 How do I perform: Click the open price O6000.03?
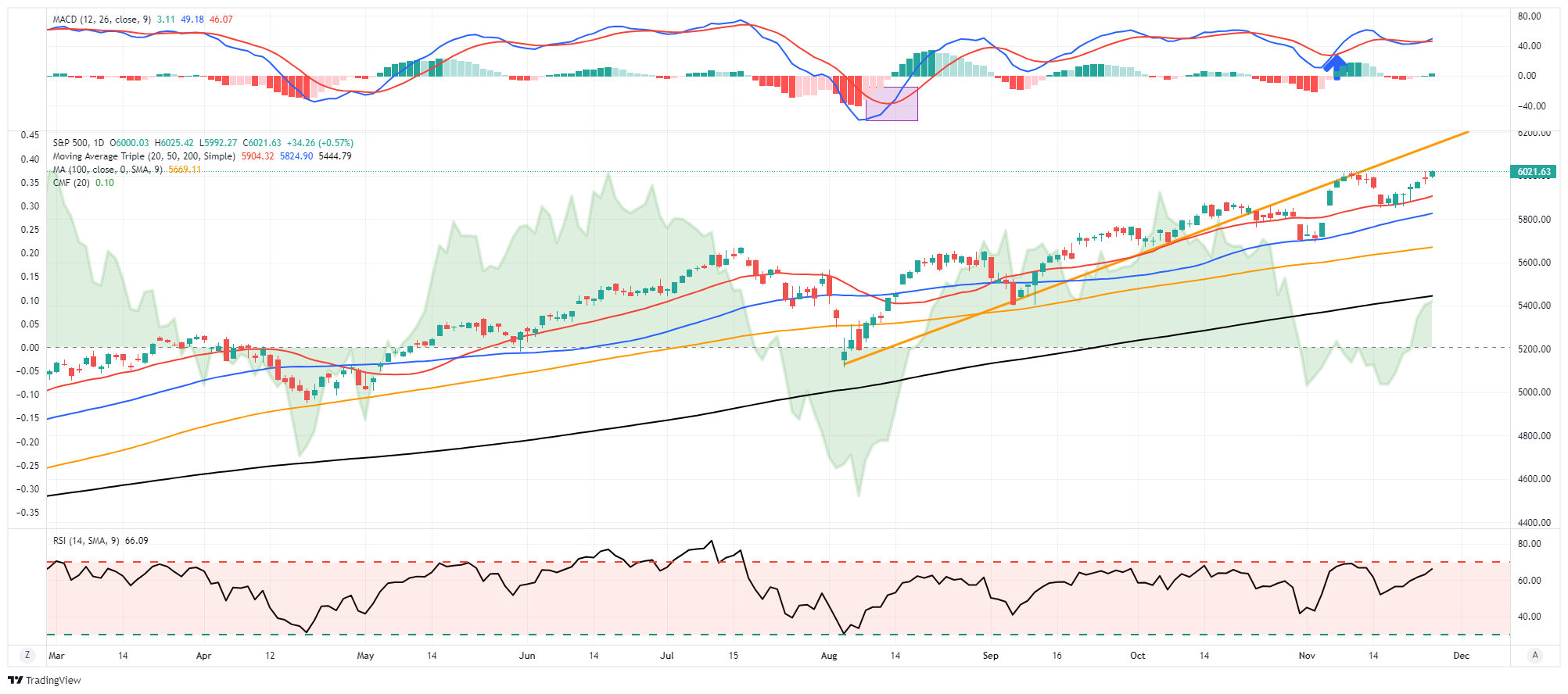pyautogui.click(x=129, y=143)
